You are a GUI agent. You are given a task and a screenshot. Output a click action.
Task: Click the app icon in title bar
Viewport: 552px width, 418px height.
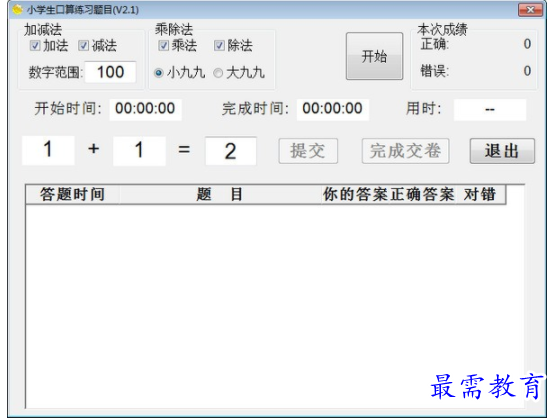(x=17, y=10)
